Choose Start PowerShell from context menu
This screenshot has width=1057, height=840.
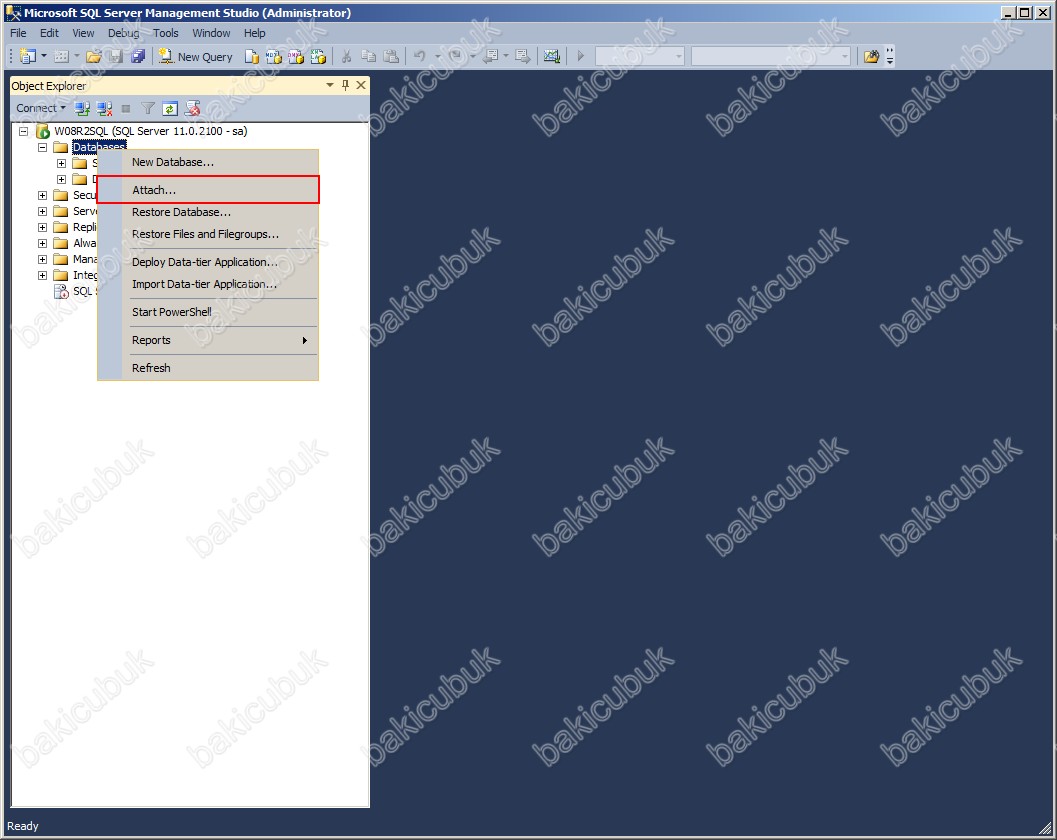point(208,312)
